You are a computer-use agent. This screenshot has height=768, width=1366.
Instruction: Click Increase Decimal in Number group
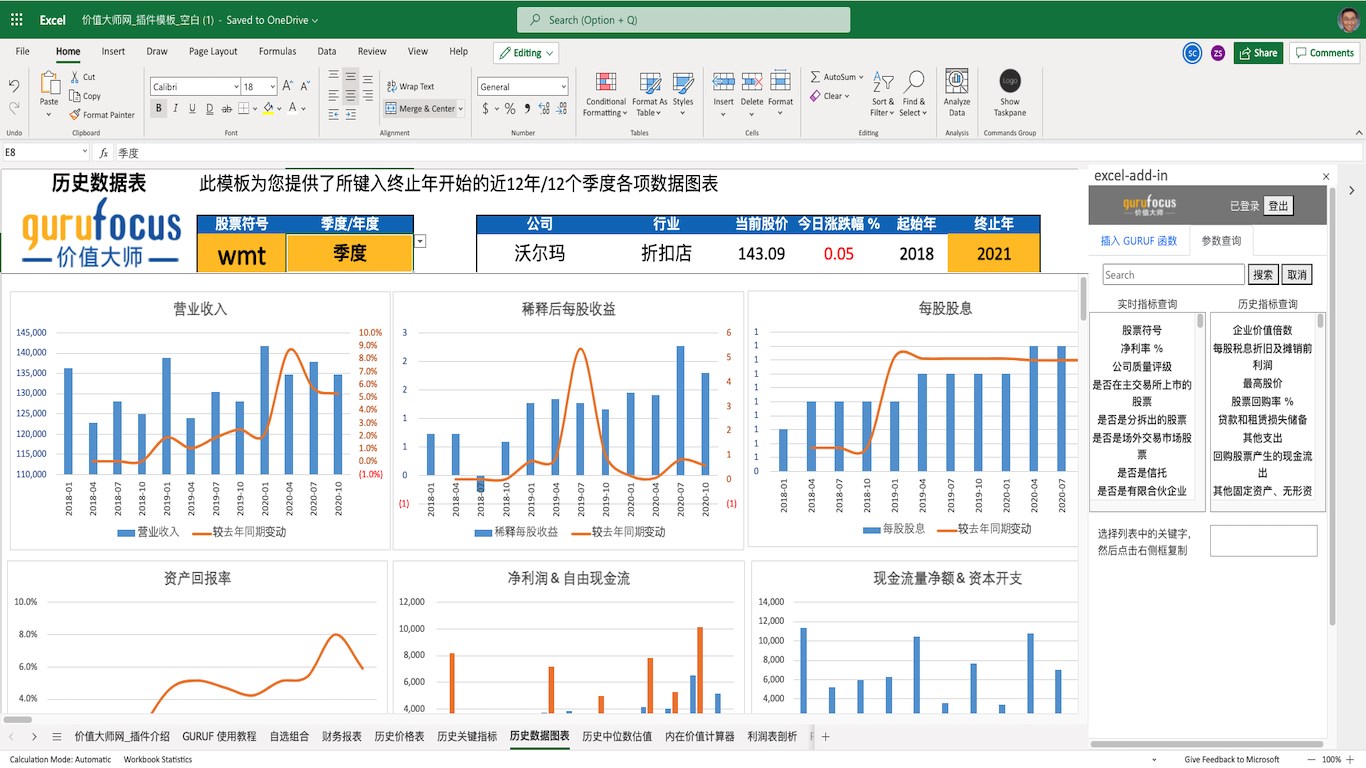click(x=542, y=108)
